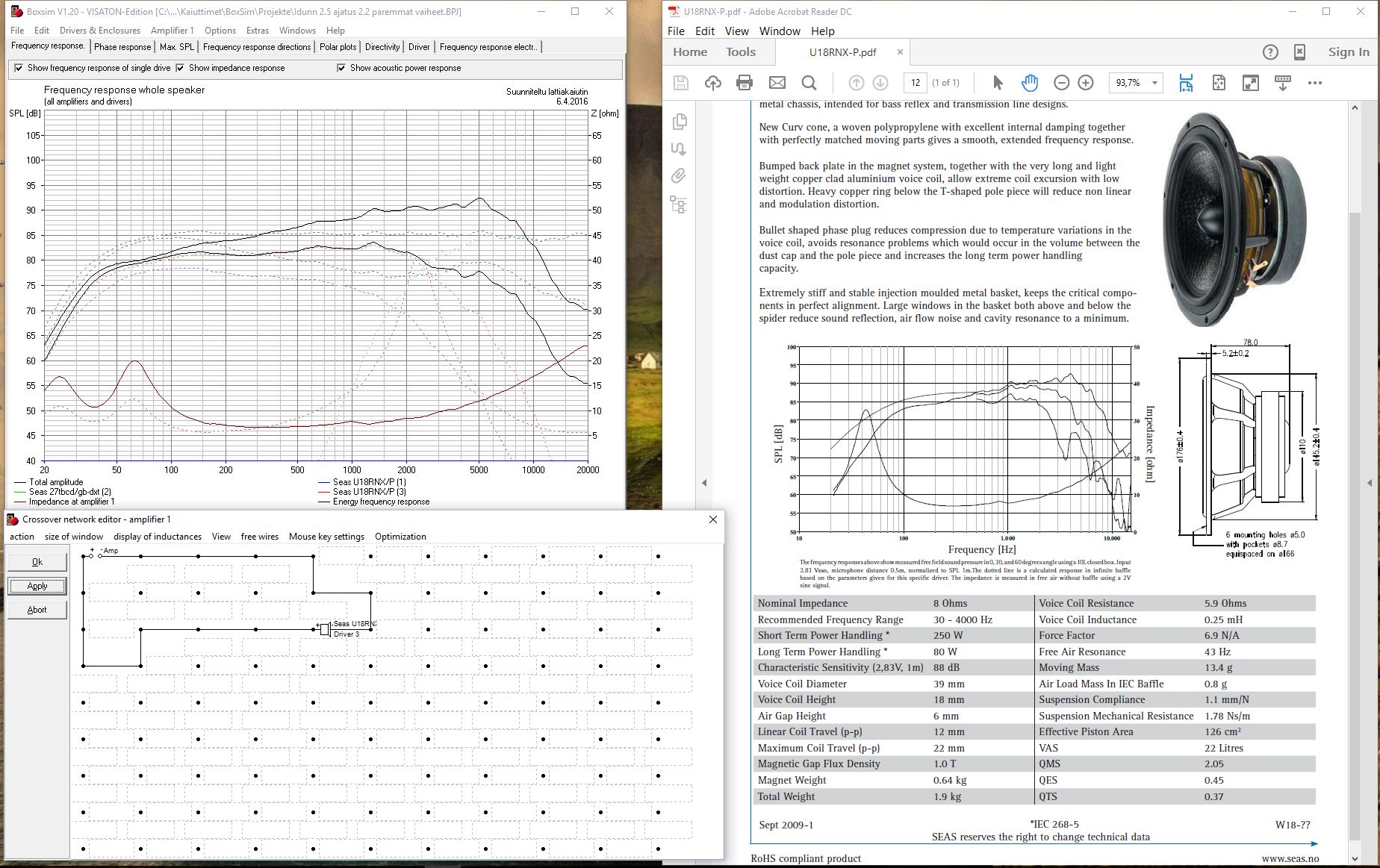Expand the right tools pane arrow in Acrobat

(1370, 483)
